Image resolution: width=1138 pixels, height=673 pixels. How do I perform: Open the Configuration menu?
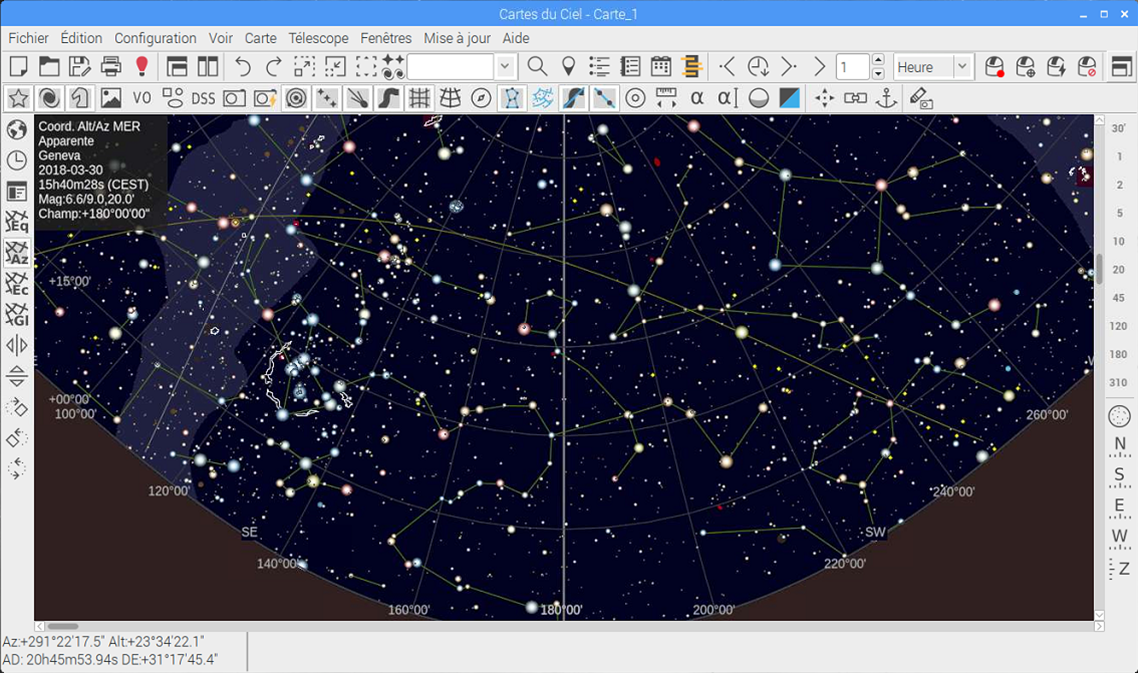tap(155, 38)
